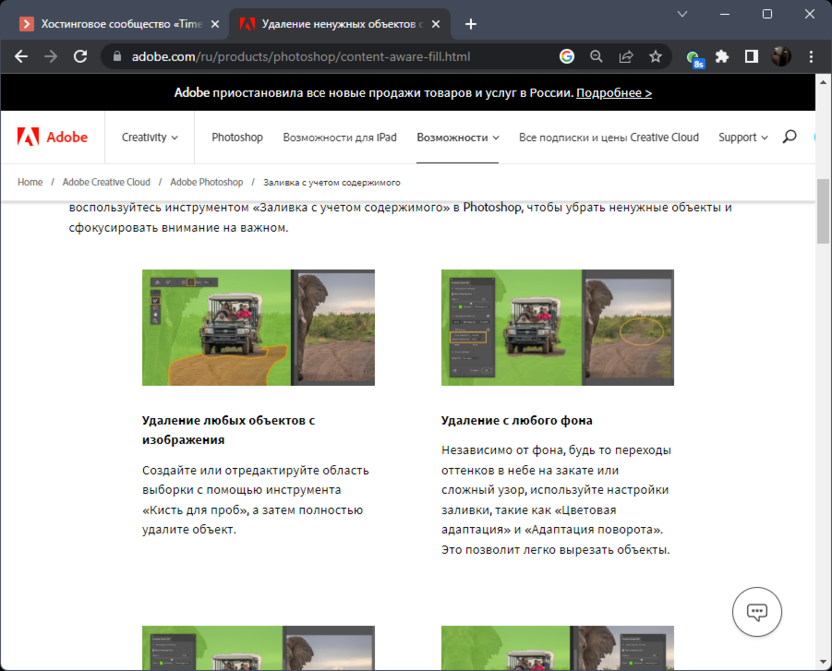Open the fill settings elephant thumbnail image
This screenshot has height=671, width=832.
coord(557,327)
